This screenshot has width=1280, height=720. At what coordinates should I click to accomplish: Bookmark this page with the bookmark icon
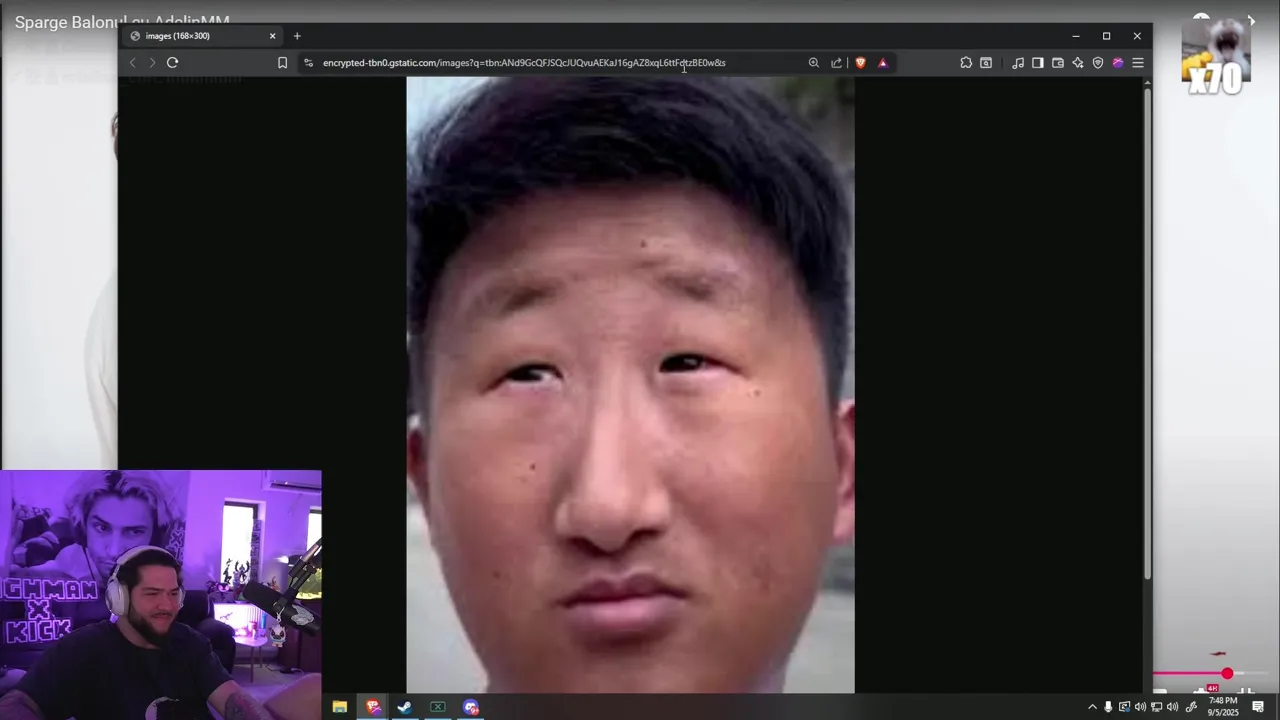(x=282, y=62)
